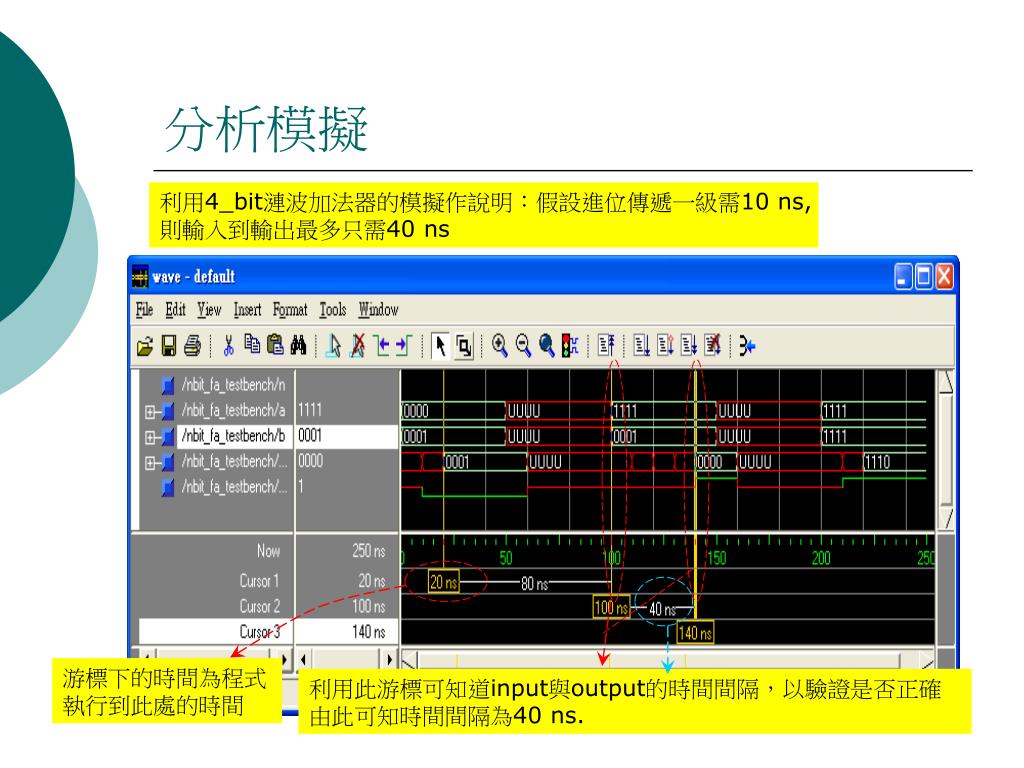The height and width of the screenshot is (768, 1024).
Task: Click the 100 ns cursor marker
Action: pos(611,607)
